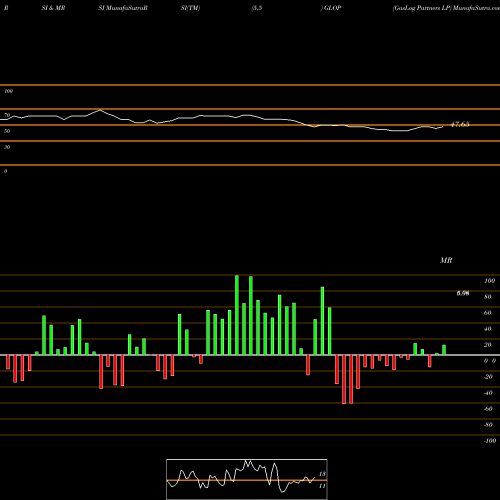Click the -100 label on the MR axis

489,441
